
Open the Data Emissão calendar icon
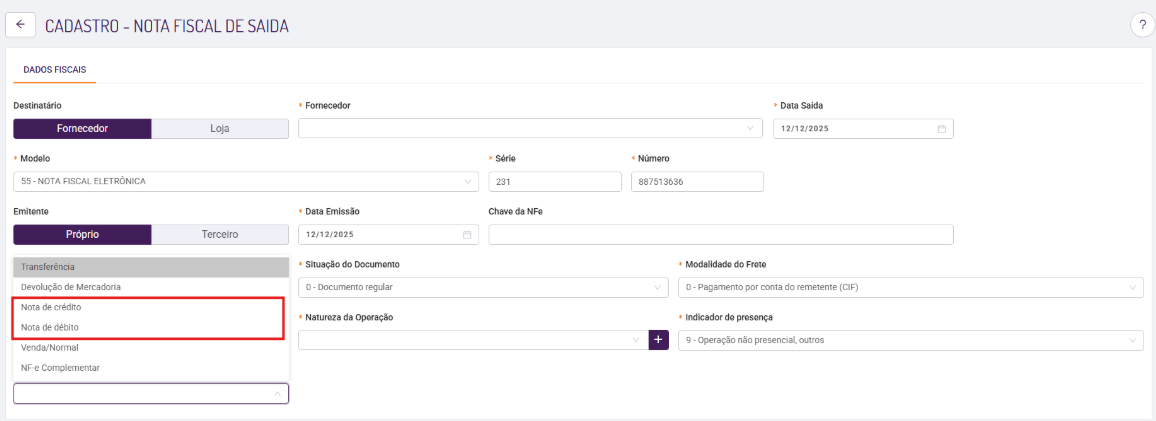(x=466, y=235)
